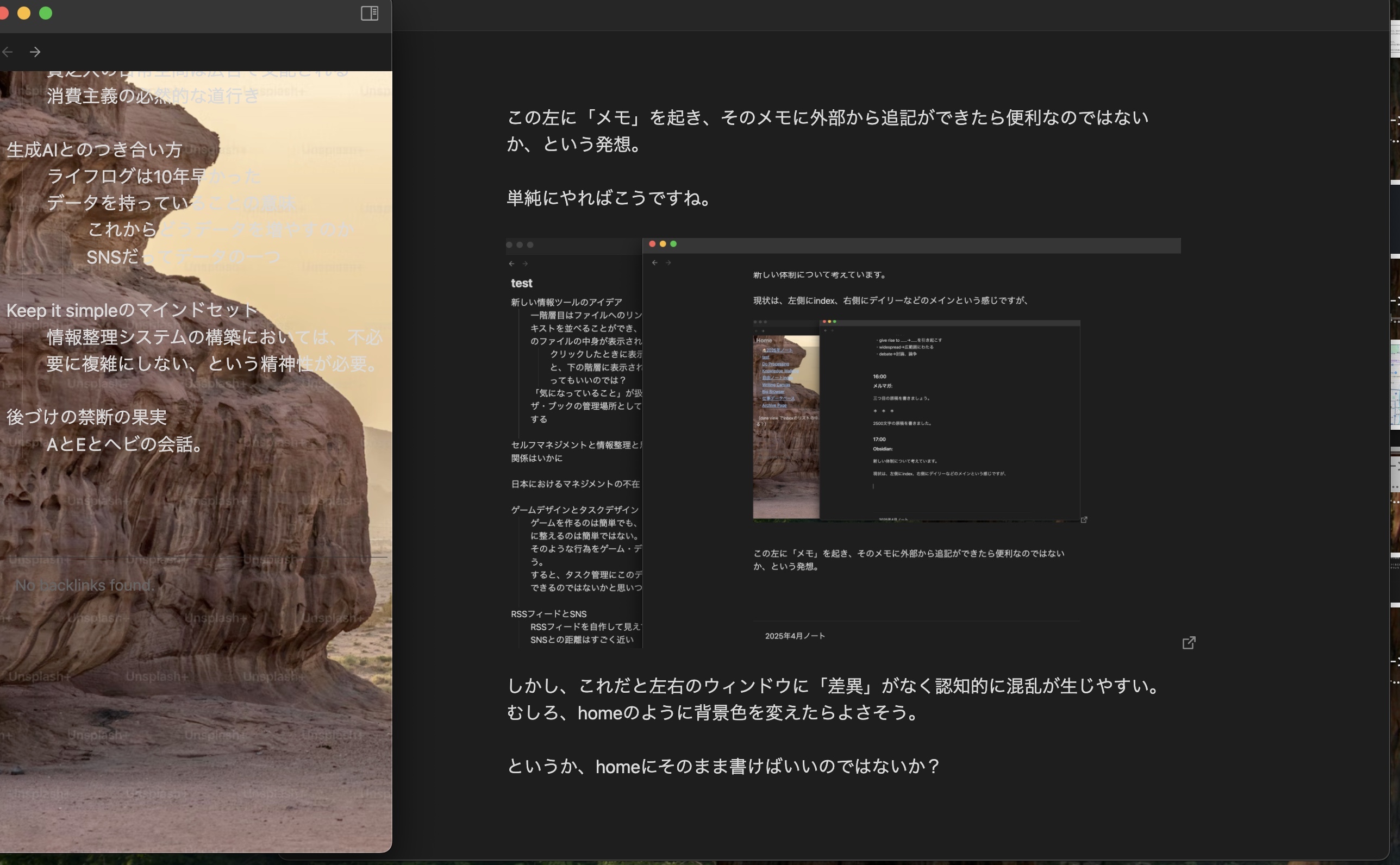
Task: Open the Knowledge Walking link
Action: pyautogui.click(x=780, y=371)
